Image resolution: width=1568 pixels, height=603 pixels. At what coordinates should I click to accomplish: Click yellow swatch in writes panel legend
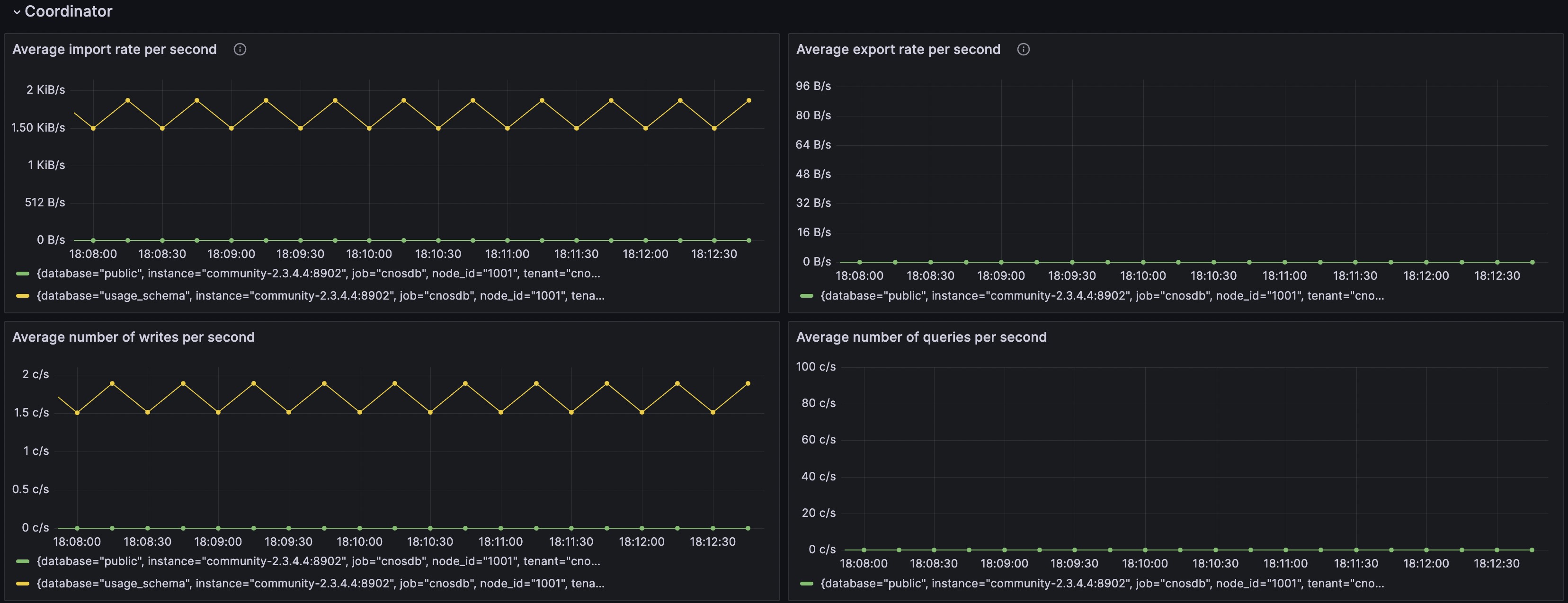coord(23,584)
